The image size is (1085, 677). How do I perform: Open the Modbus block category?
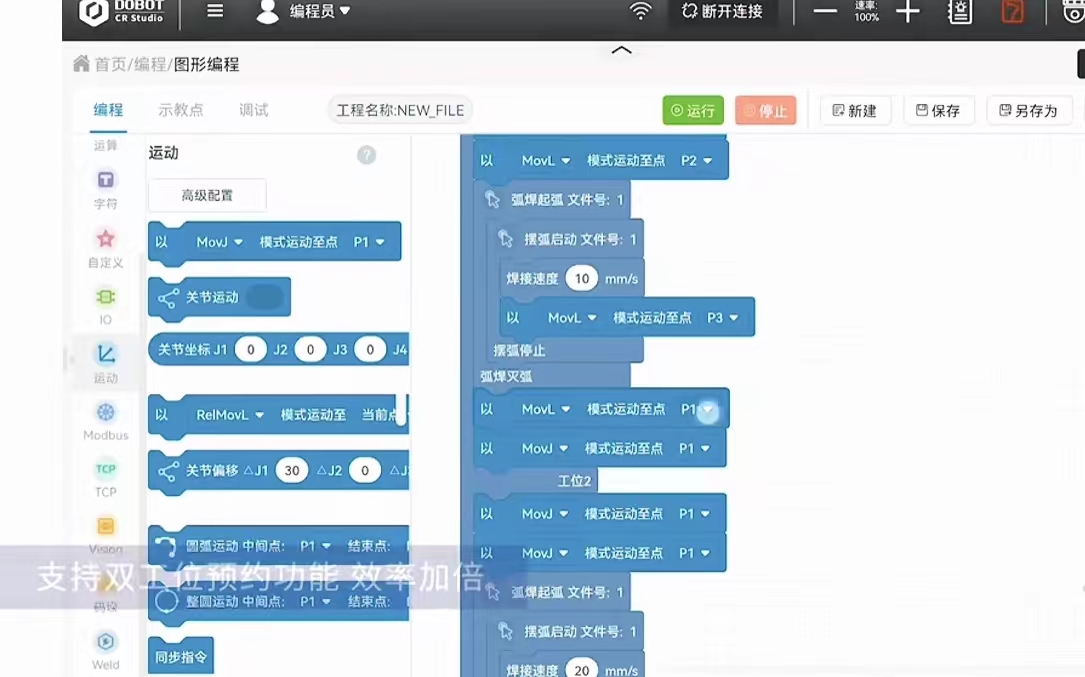click(105, 413)
